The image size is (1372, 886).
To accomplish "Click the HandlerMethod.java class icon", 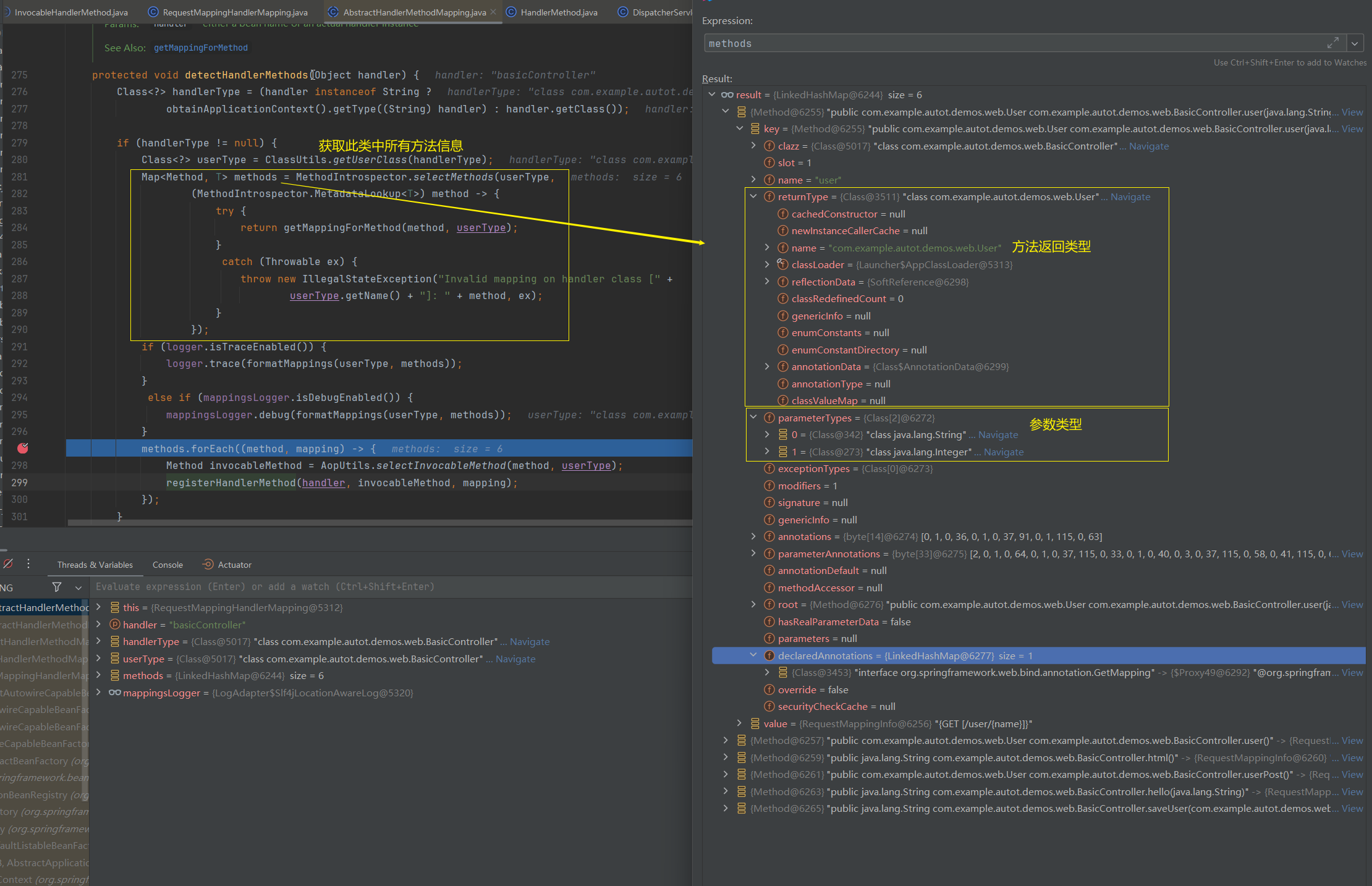I will (512, 12).
